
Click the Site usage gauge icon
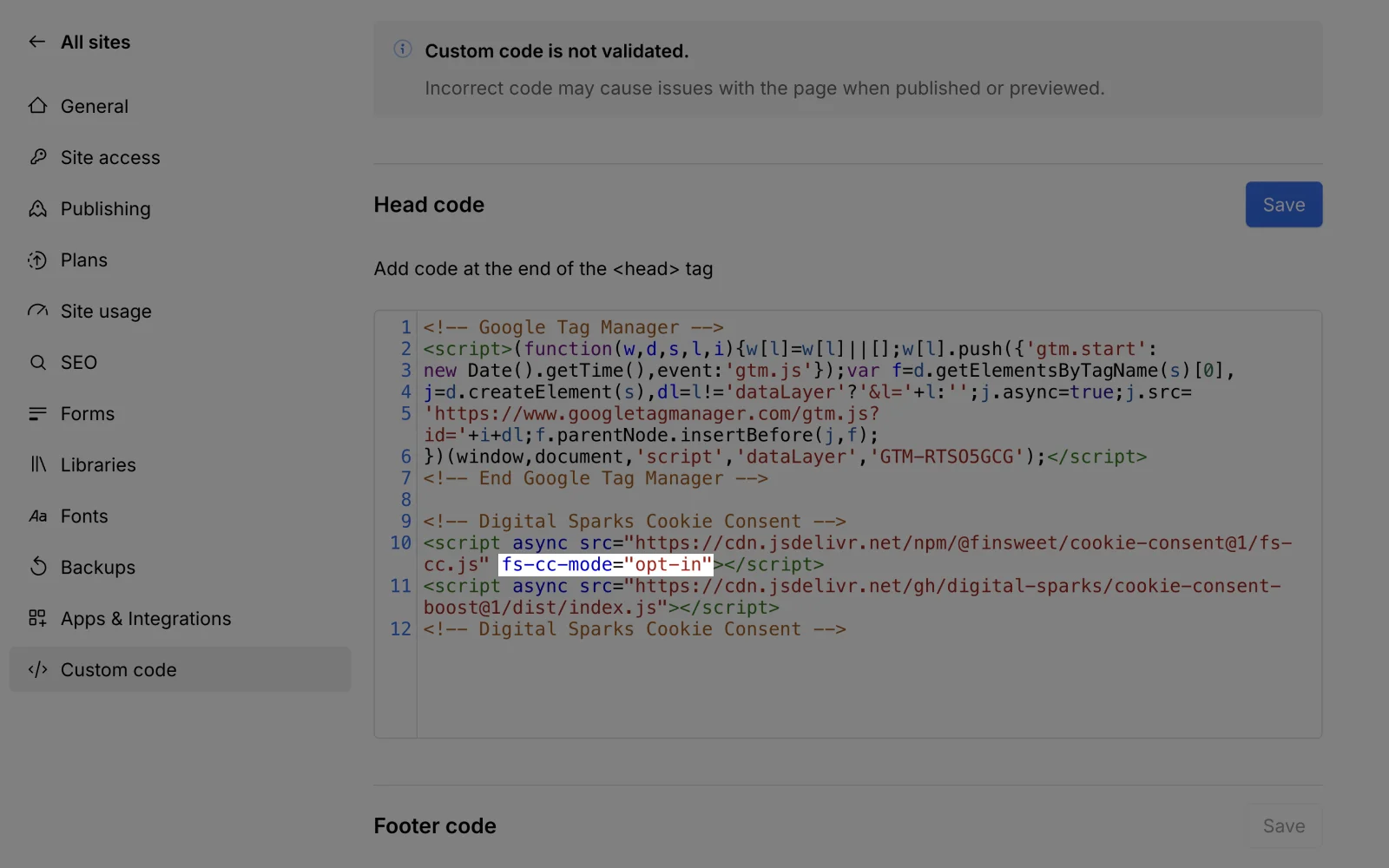pos(37,311)
